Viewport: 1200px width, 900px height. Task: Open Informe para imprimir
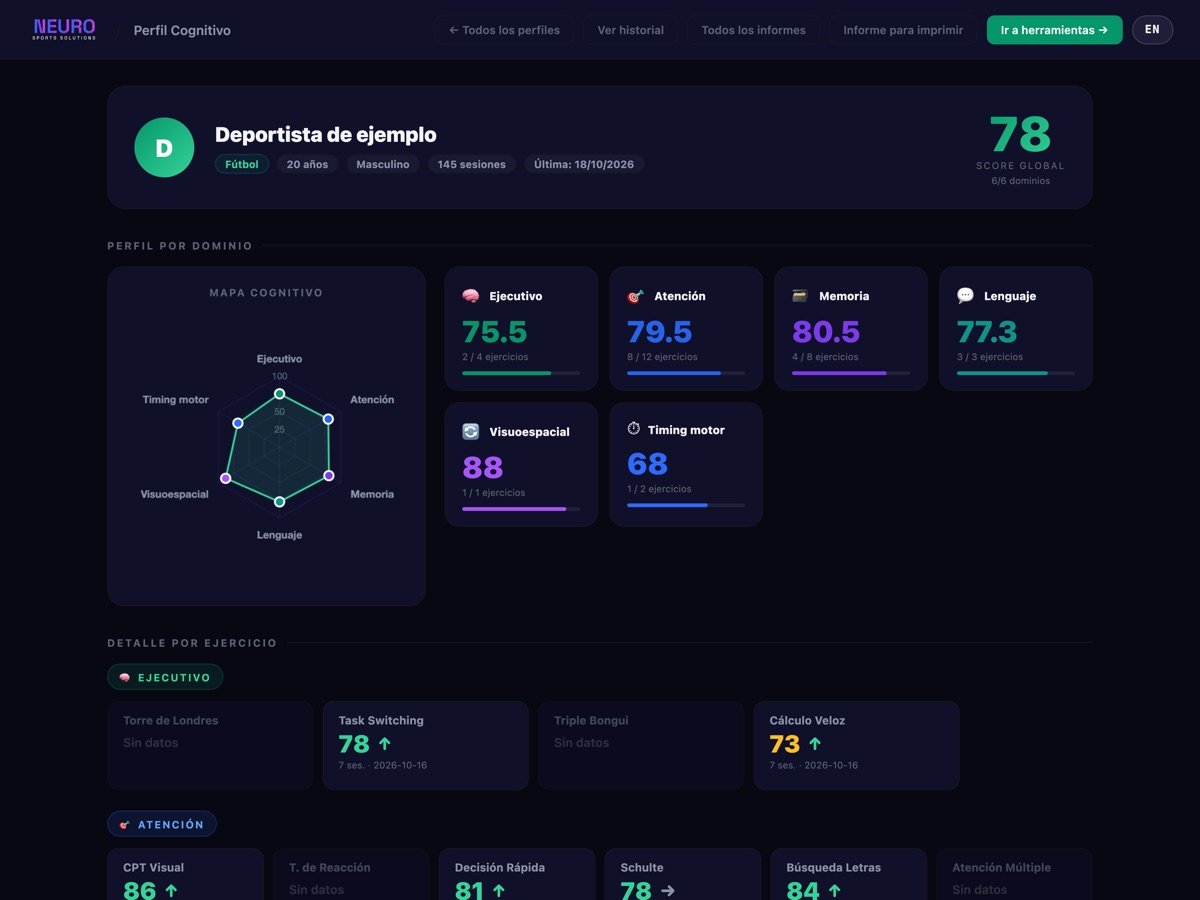pos(903,30)
